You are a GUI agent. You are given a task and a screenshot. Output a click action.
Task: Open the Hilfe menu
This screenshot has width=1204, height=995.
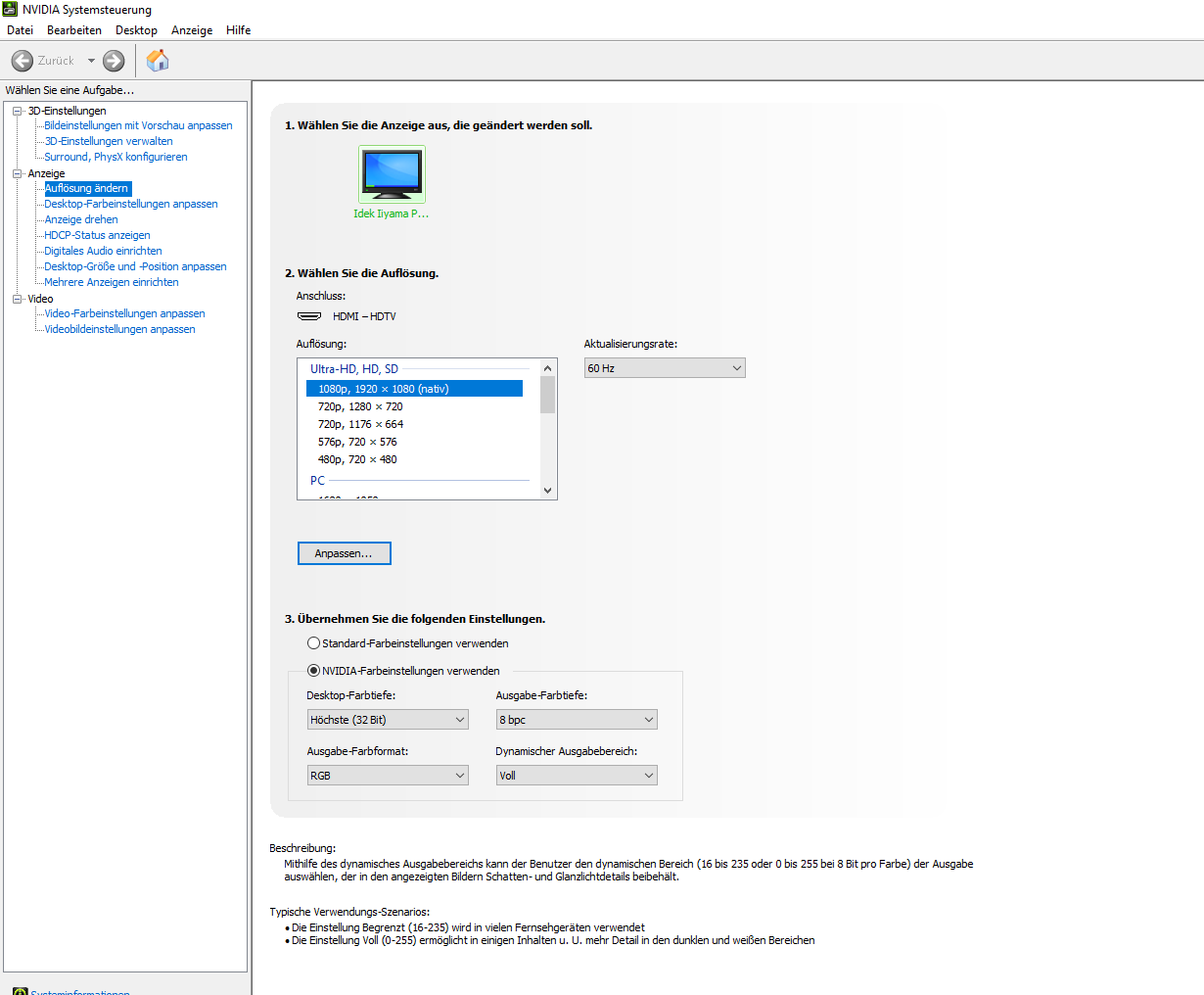click(x=238, y=30)
